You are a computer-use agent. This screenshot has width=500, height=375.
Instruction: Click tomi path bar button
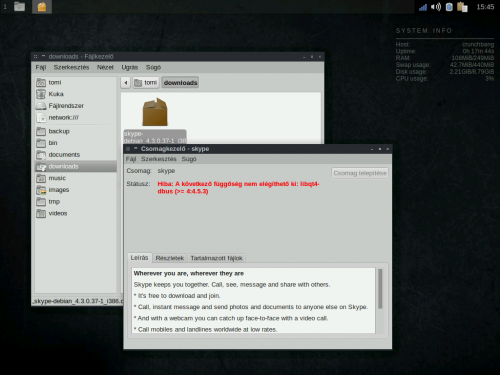click(146, 83)
